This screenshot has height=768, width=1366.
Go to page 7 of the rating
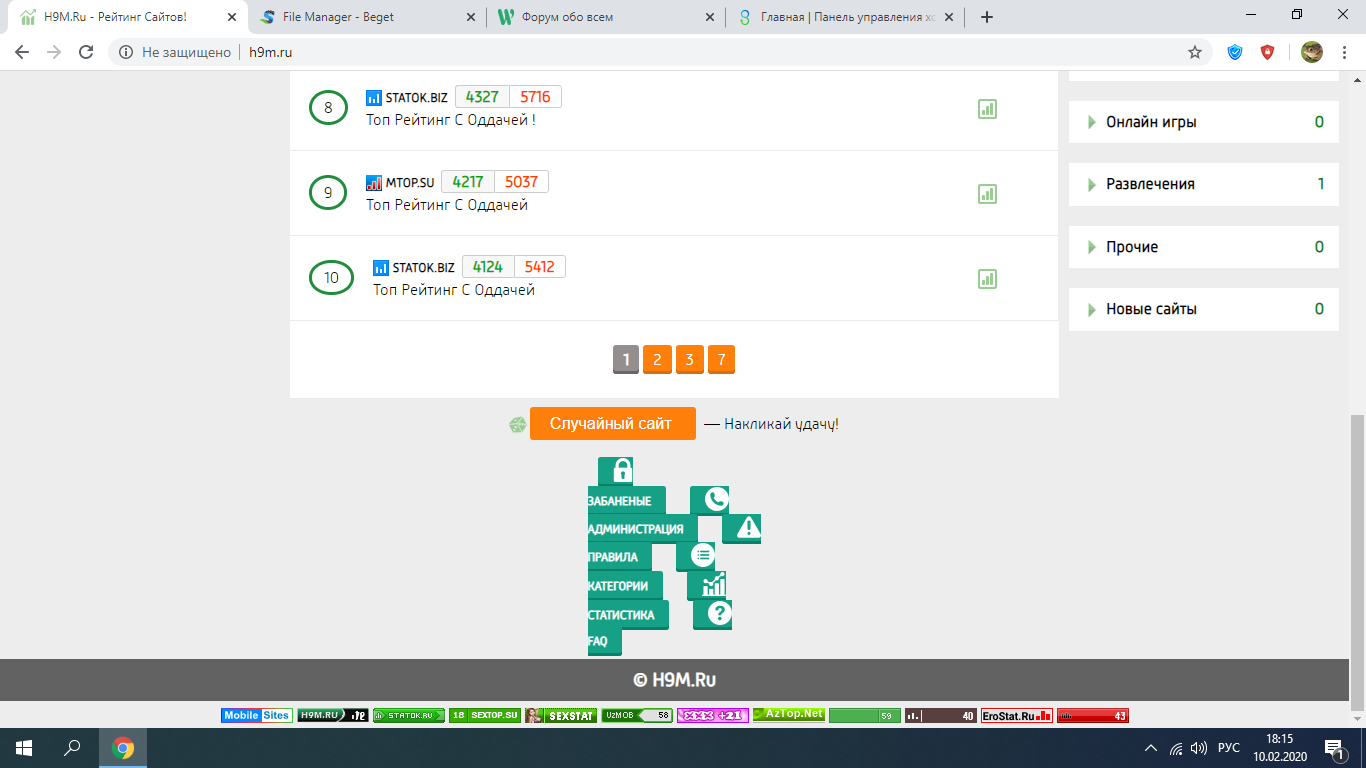721,359
